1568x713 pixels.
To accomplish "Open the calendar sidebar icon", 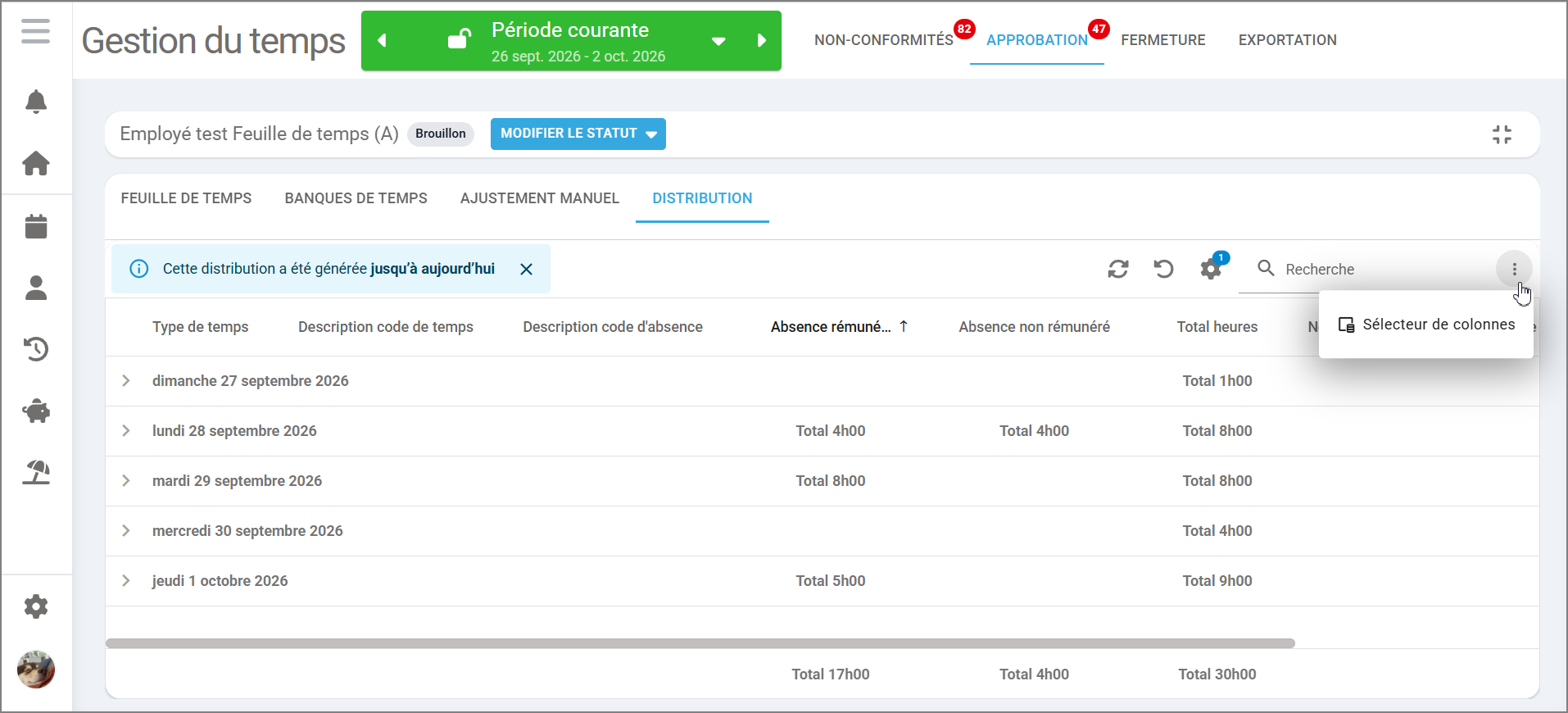I will point(36,226).
